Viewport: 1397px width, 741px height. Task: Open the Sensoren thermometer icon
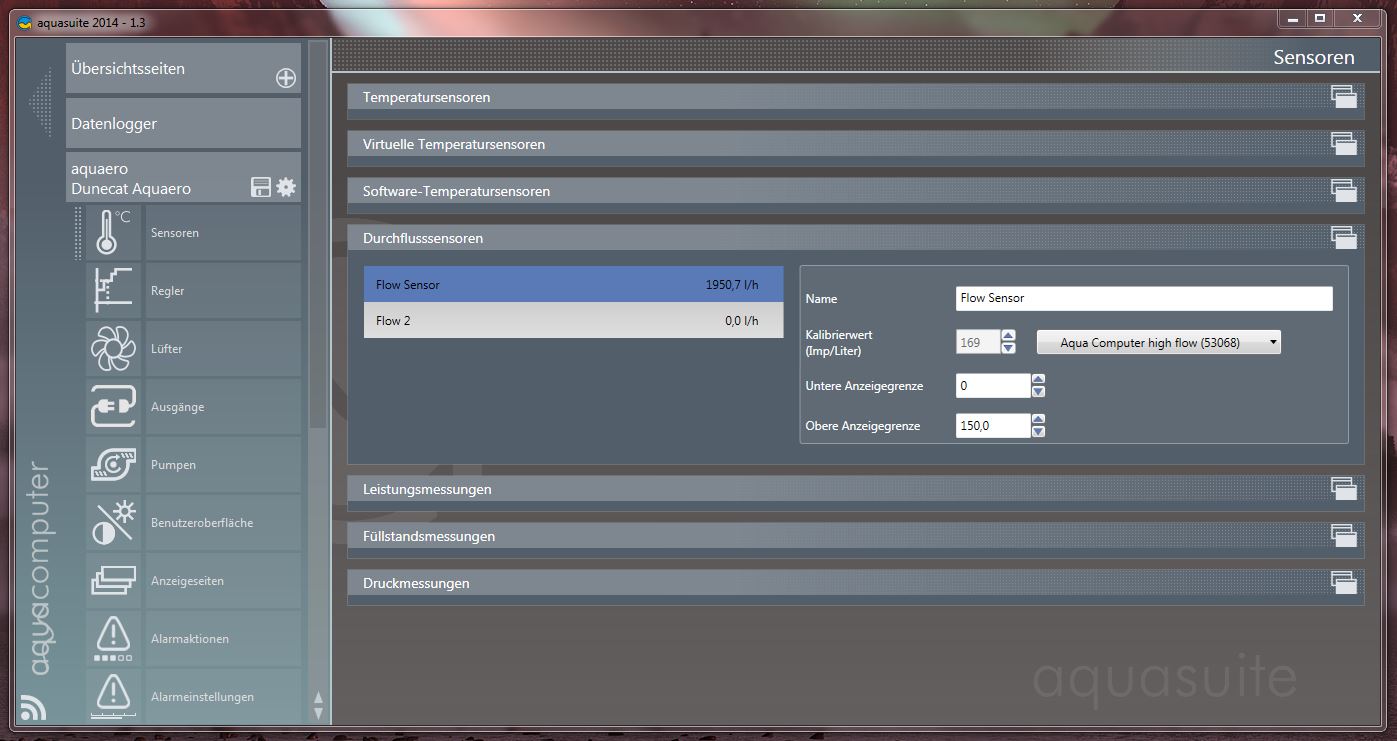(x=114, y=233)
